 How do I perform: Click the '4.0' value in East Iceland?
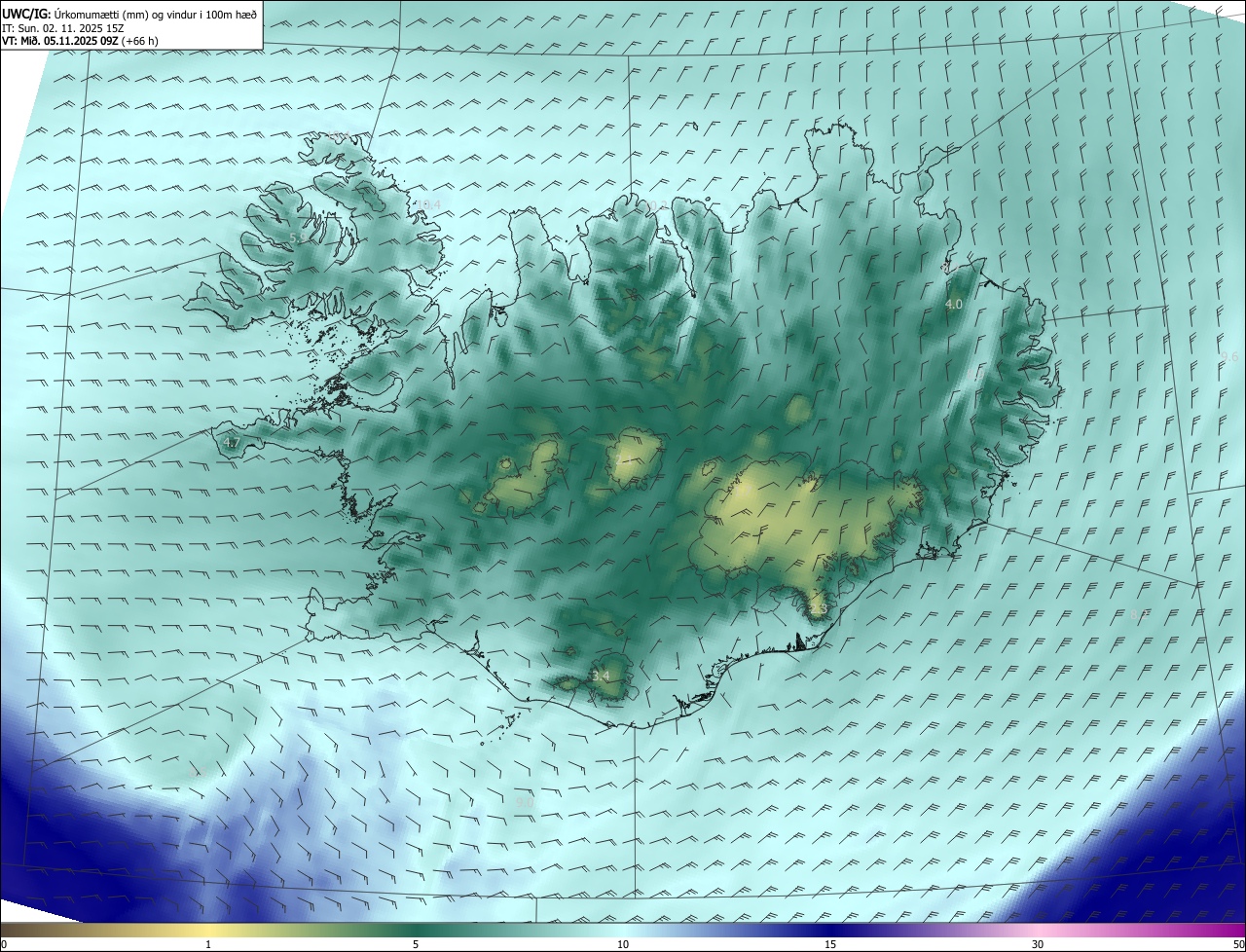click(x=954, y=305)
